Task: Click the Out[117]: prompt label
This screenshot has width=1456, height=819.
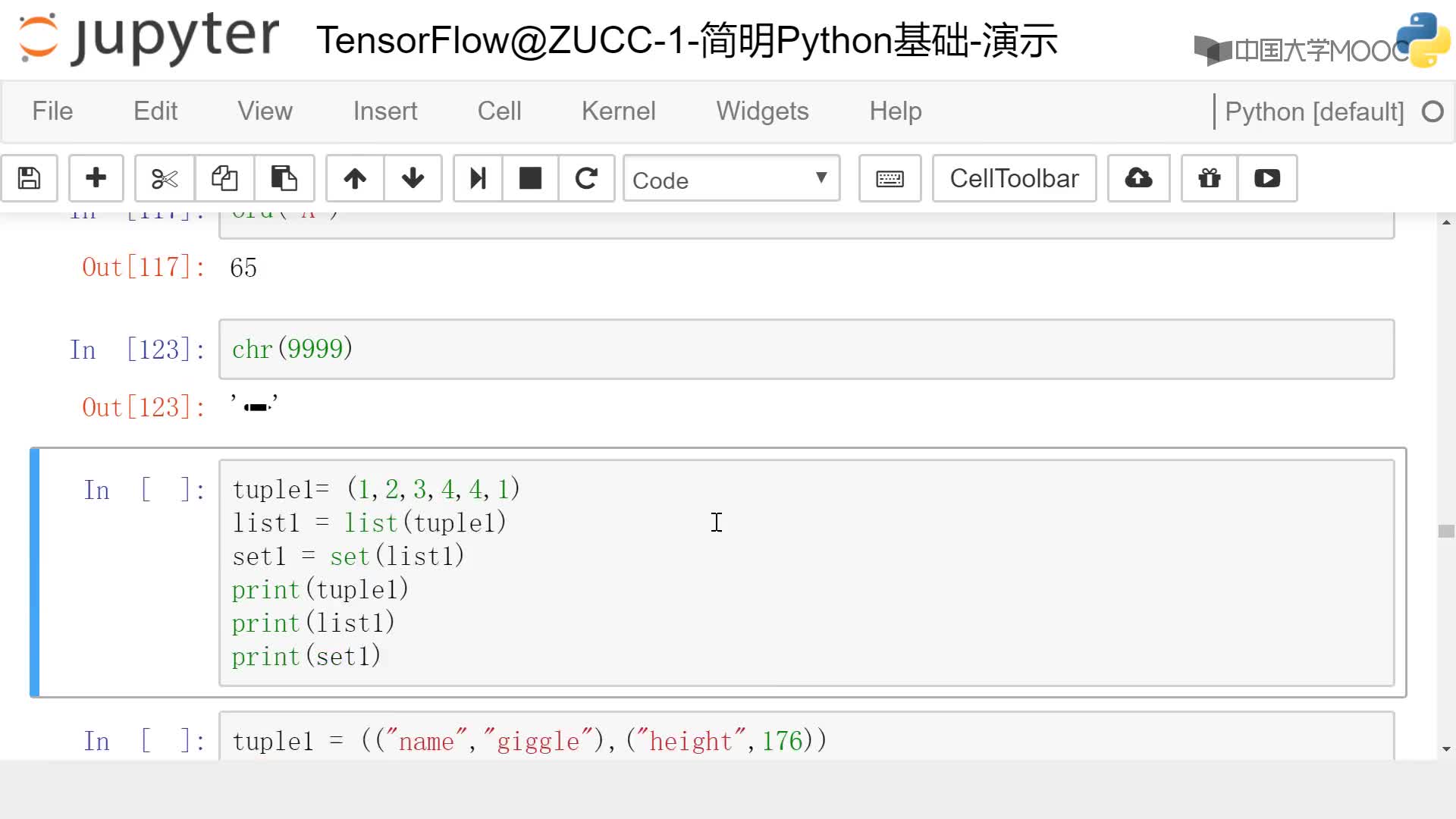Action: (144, 268)
